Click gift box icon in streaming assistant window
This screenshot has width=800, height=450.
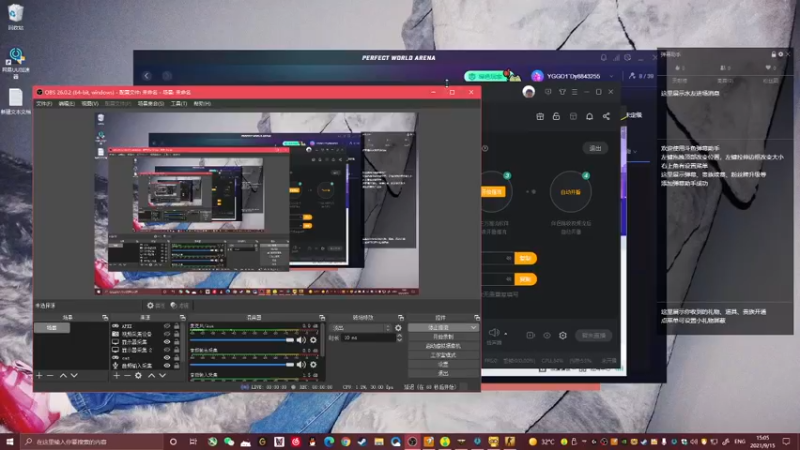[540, 116]
